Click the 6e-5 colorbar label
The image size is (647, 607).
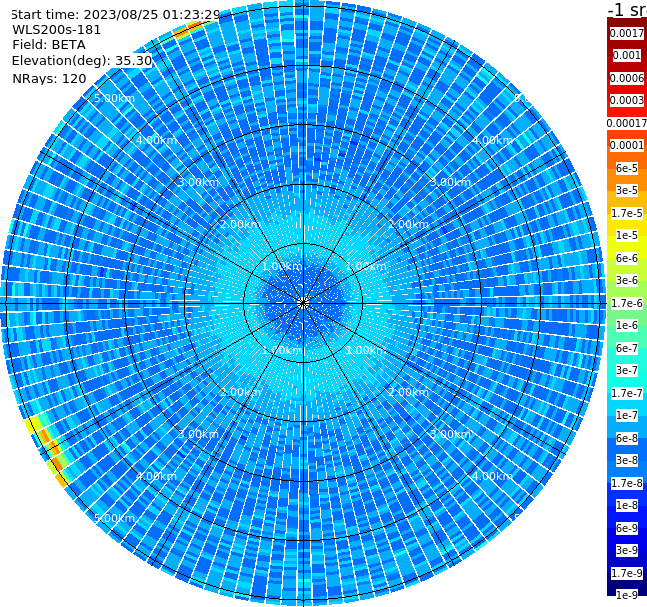click(x=627, y=168)
